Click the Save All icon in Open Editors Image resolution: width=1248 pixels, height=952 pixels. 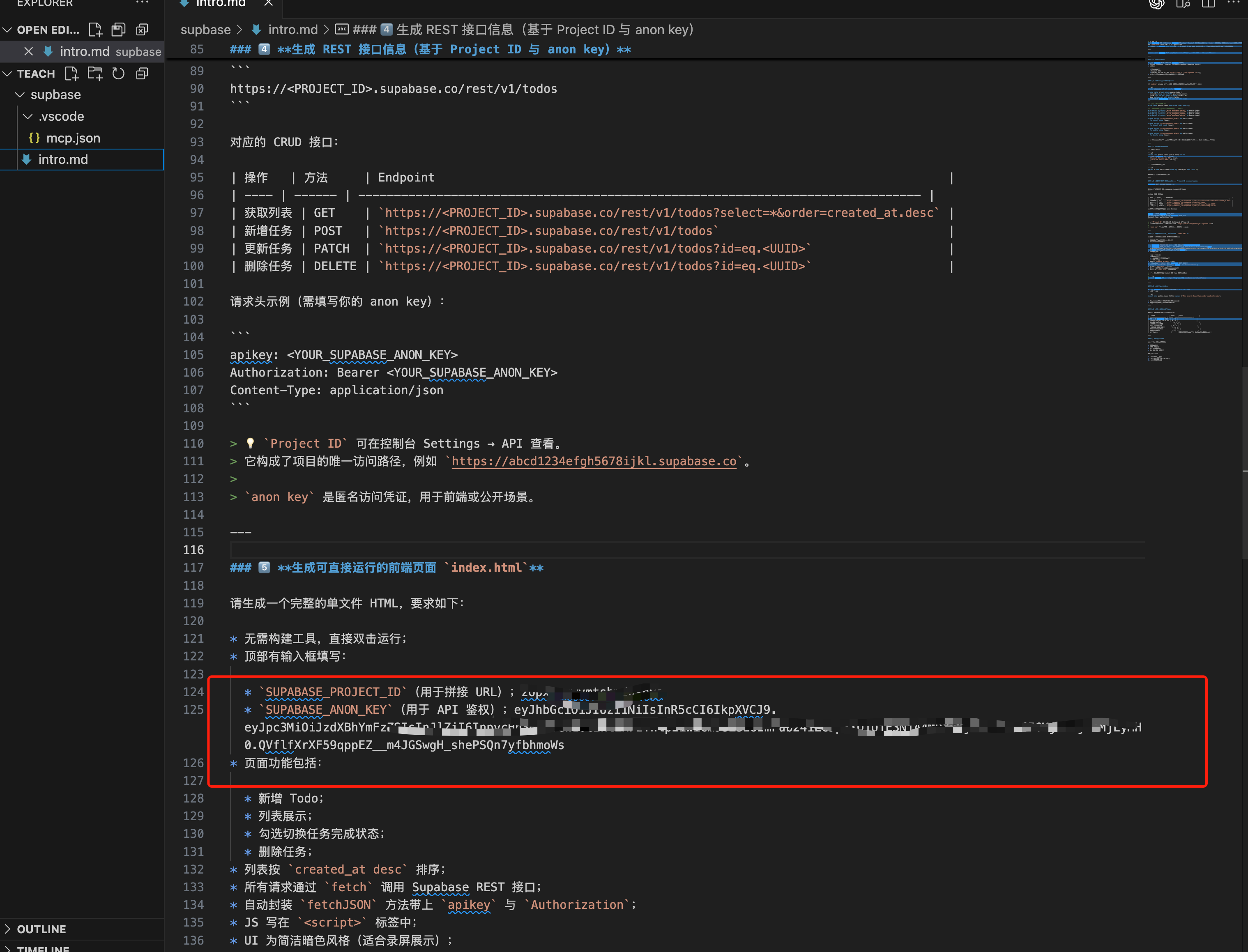coord(118,30)
